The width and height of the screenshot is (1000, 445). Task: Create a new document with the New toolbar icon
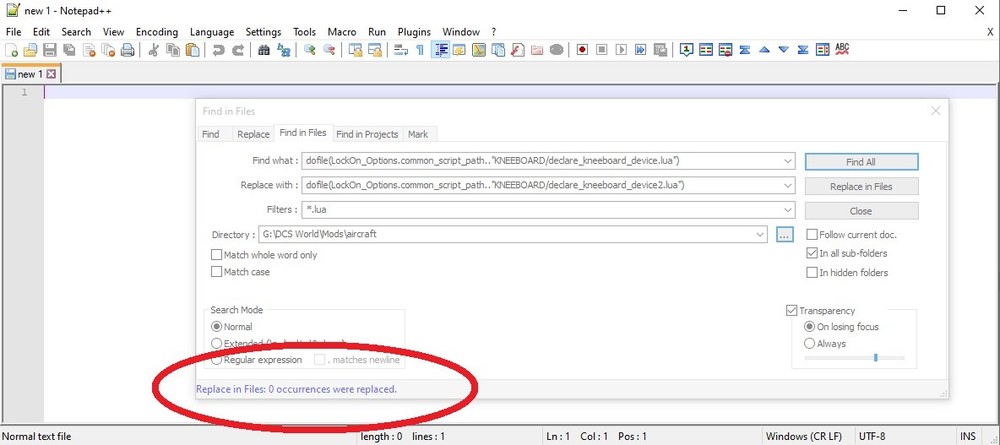pos(11,50)
